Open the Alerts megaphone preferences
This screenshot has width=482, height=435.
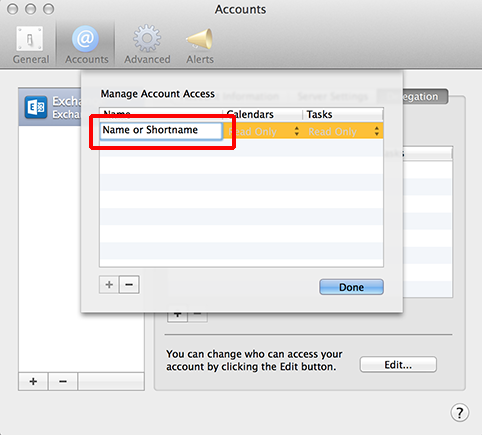(x=200, y=46)
